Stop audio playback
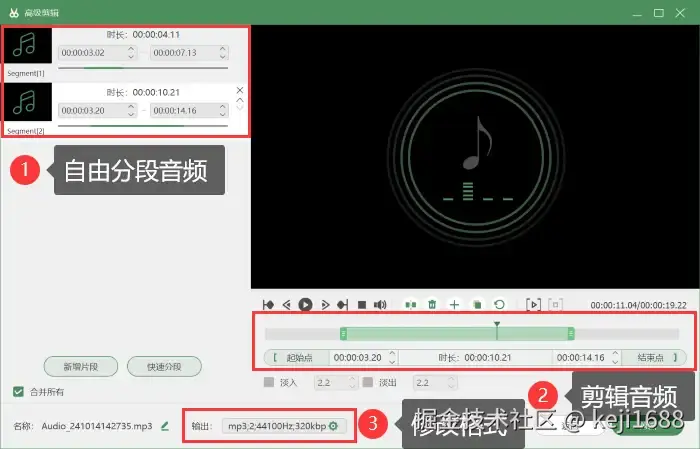 coord(362,305)
